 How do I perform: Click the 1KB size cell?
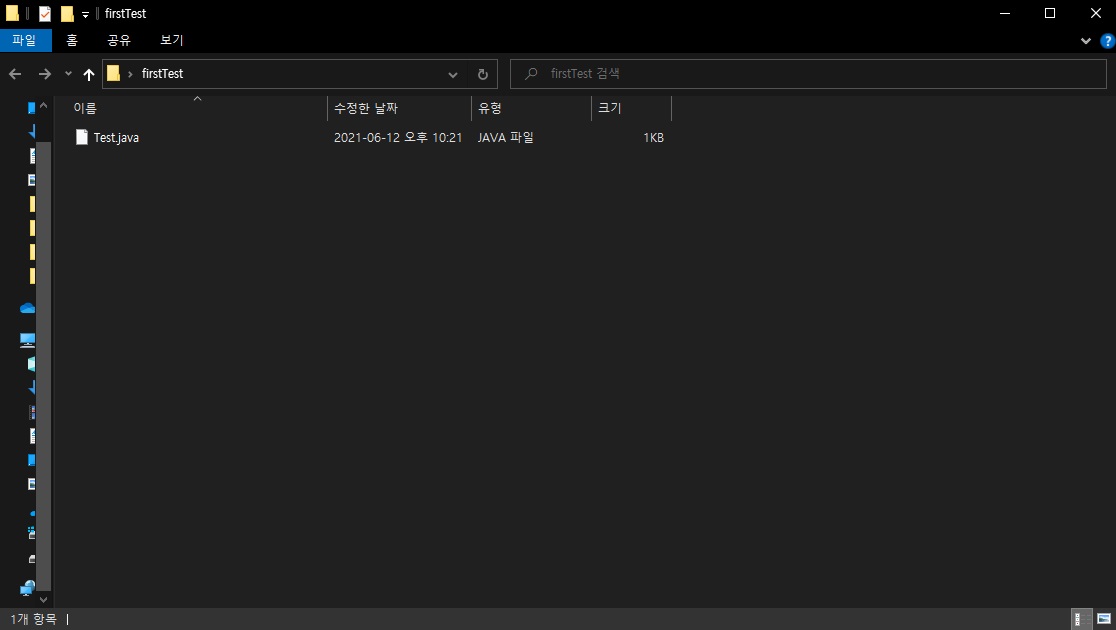(653, 137)
